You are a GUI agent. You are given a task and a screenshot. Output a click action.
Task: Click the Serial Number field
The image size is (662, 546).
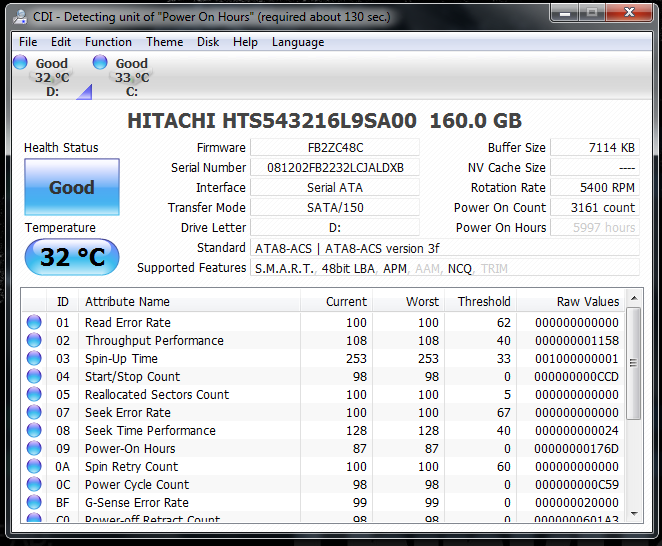point(335,168)
